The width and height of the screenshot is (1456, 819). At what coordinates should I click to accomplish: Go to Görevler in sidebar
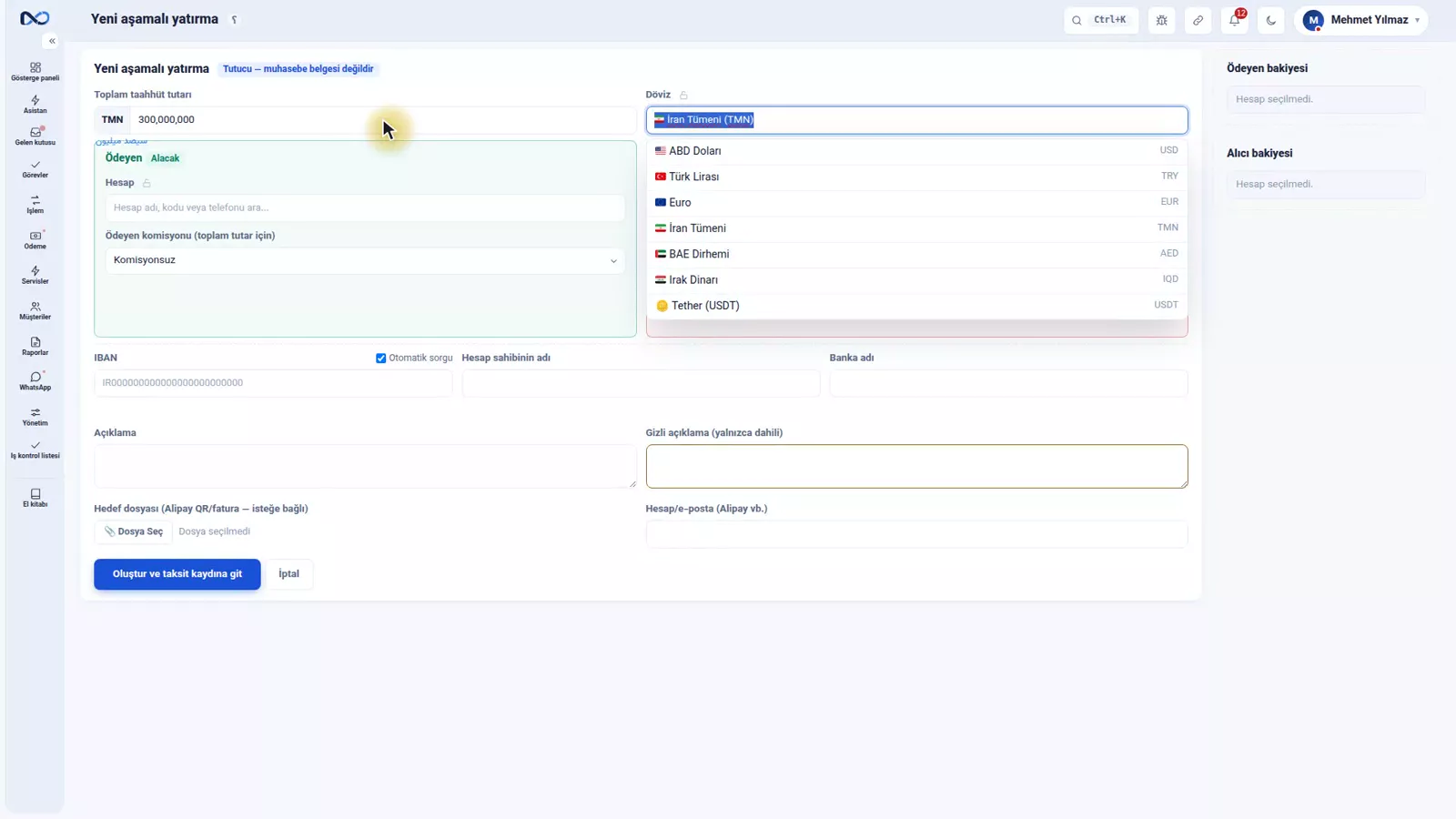[x=35, y=169]
